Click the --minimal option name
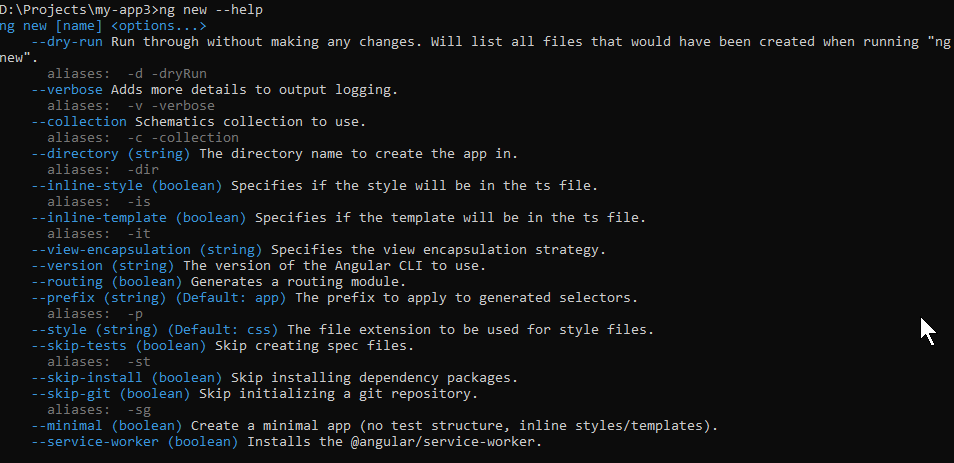Screen dimensions: 954x463 click(x=67, y=425)
